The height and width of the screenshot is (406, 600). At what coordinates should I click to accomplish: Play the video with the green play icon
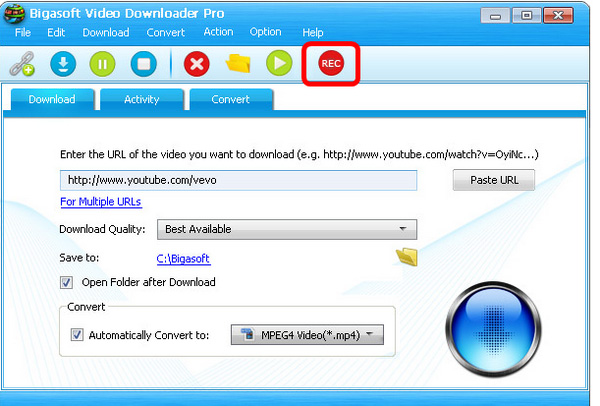point(279,63)
